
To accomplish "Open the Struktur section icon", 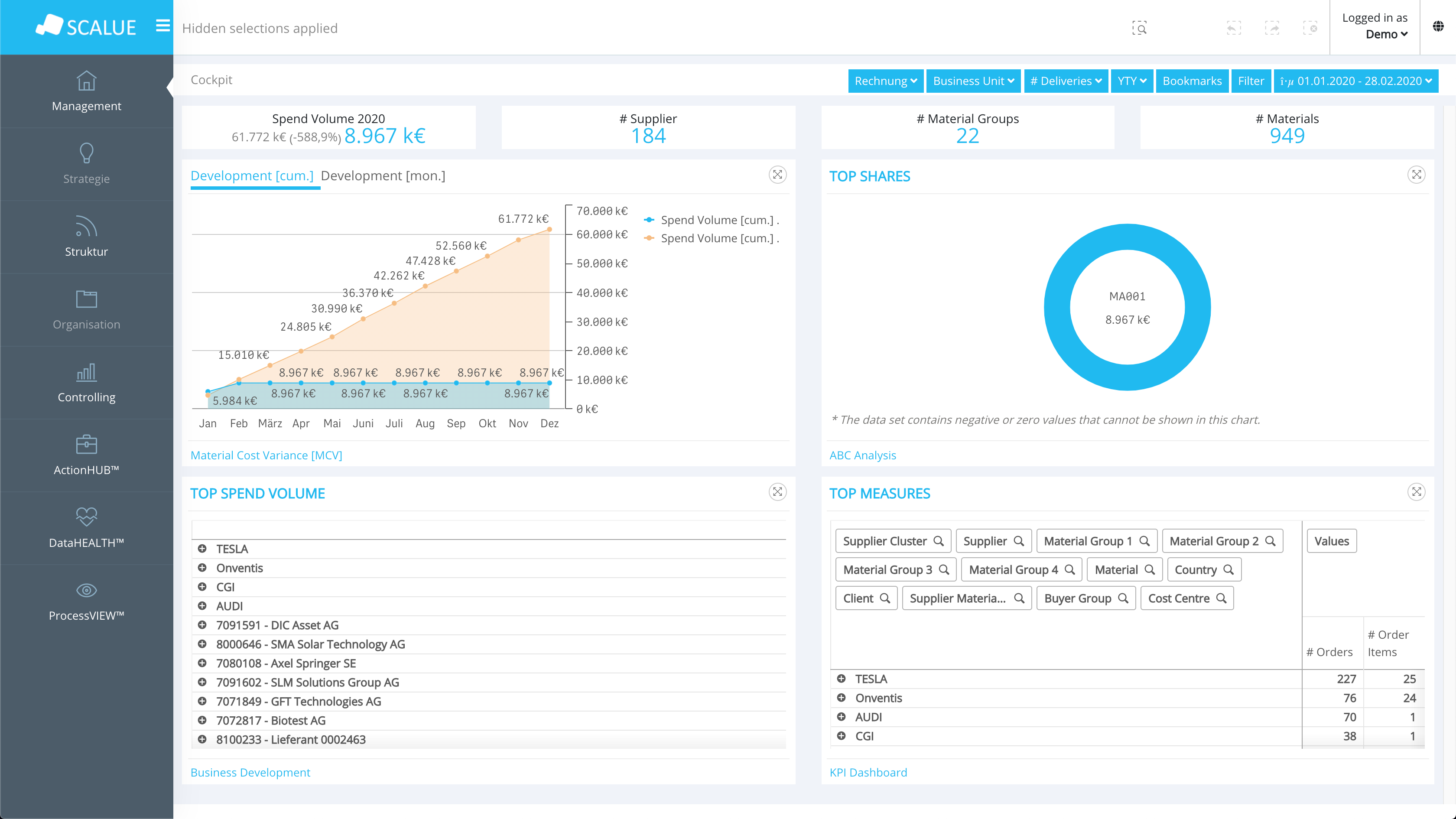I will (x=87, y=226).
